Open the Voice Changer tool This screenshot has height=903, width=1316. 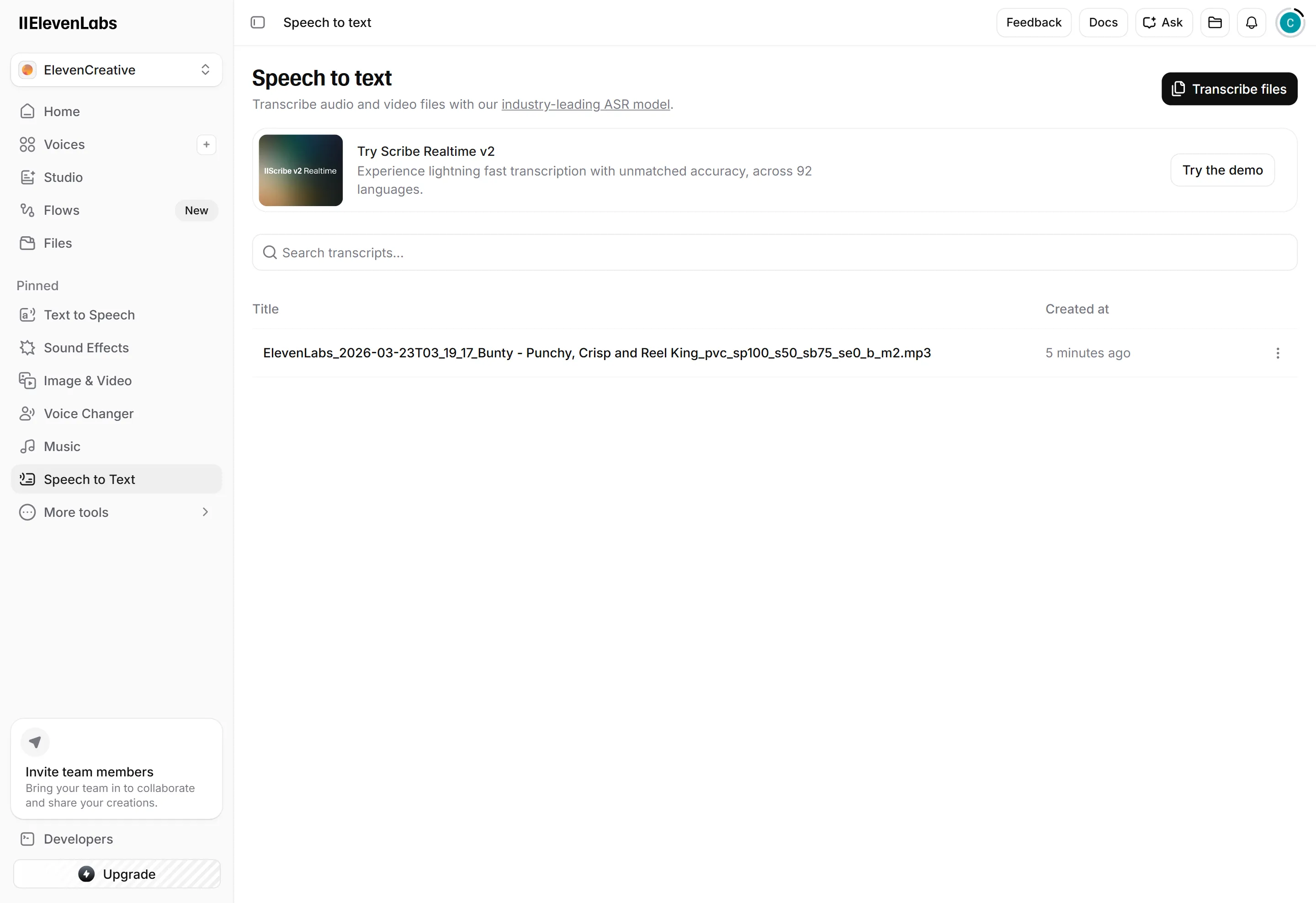pos(89,413)
